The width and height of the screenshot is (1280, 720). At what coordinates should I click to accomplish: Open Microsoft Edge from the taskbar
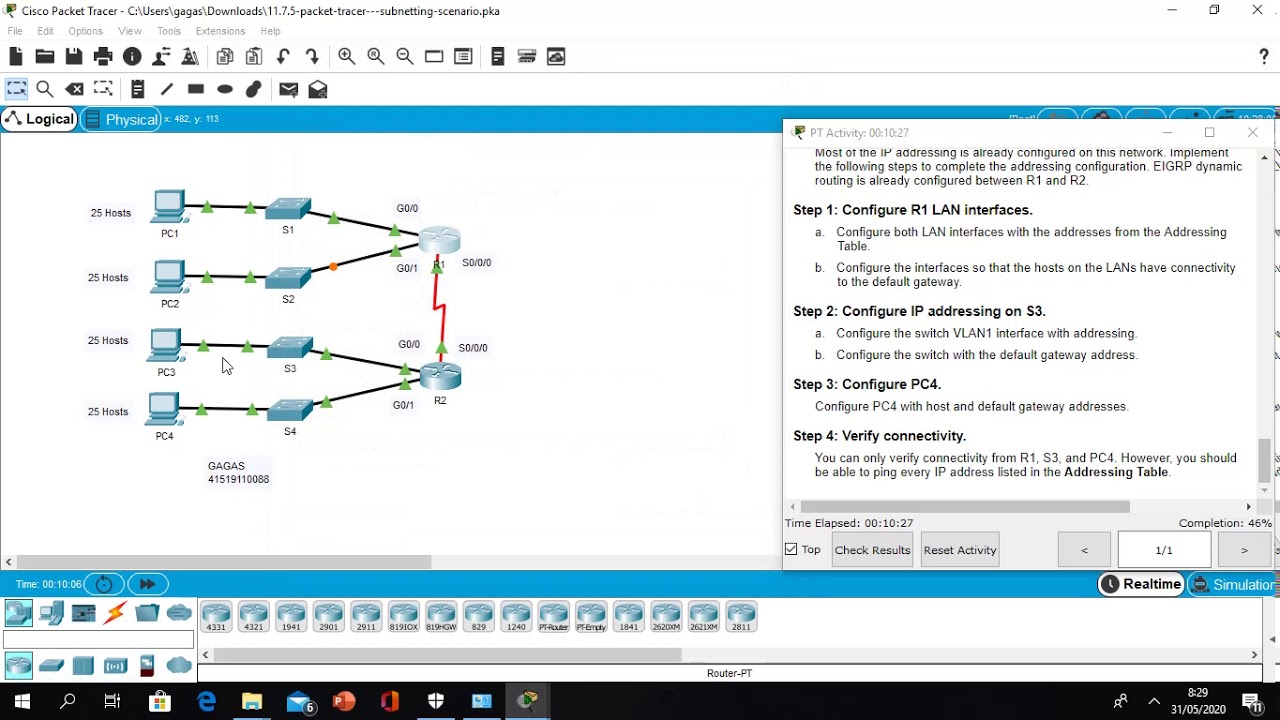[206, 701]
